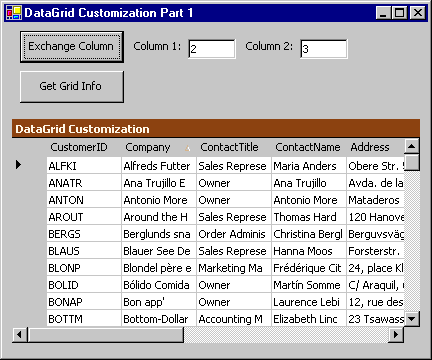Viewport: 432px width, 360px height.
Task: Sort by the ContactTitle column header
Action: (234, 147)
